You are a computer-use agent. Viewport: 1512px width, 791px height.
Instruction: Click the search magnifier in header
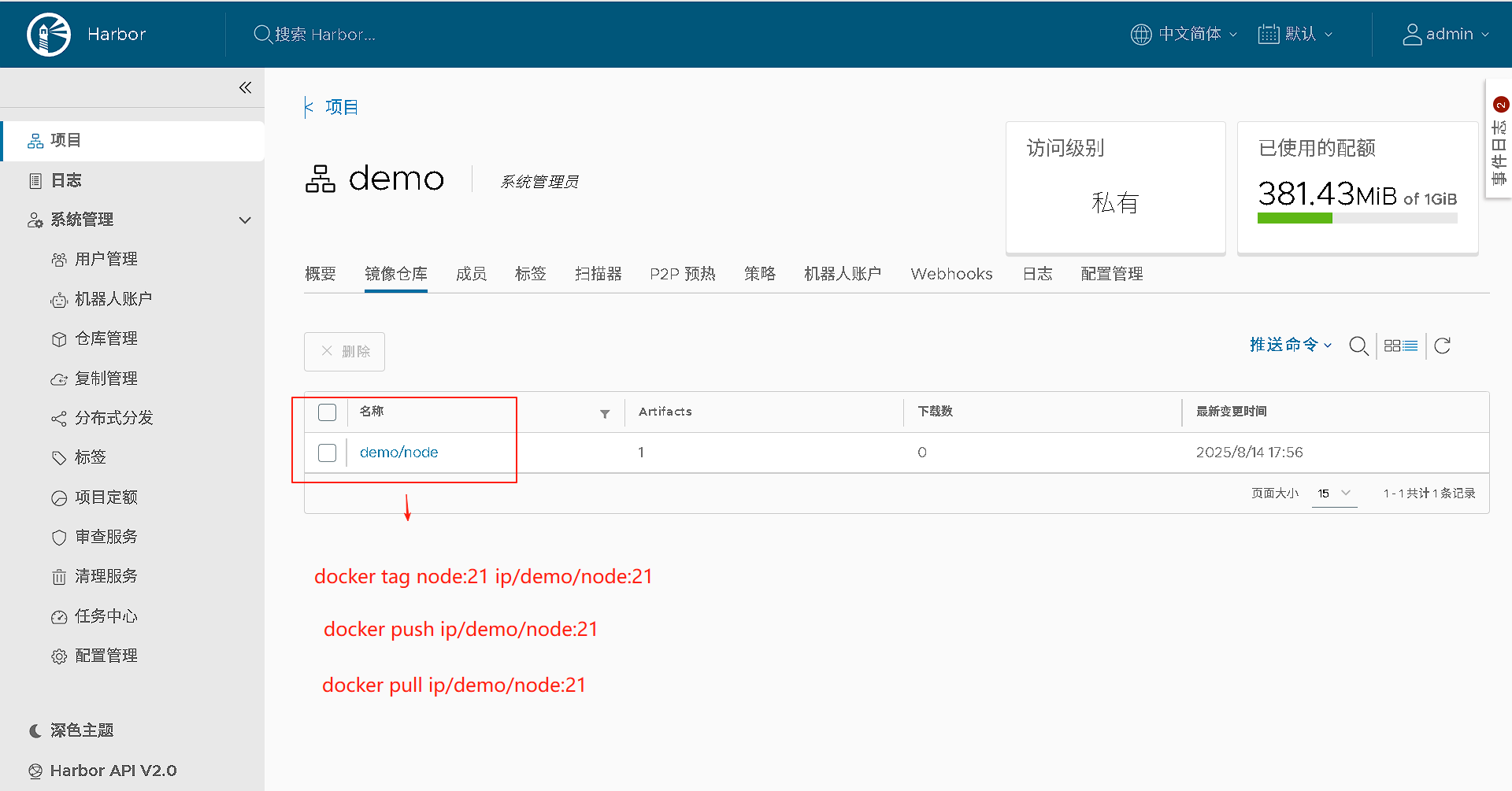(x=262, y=35)
